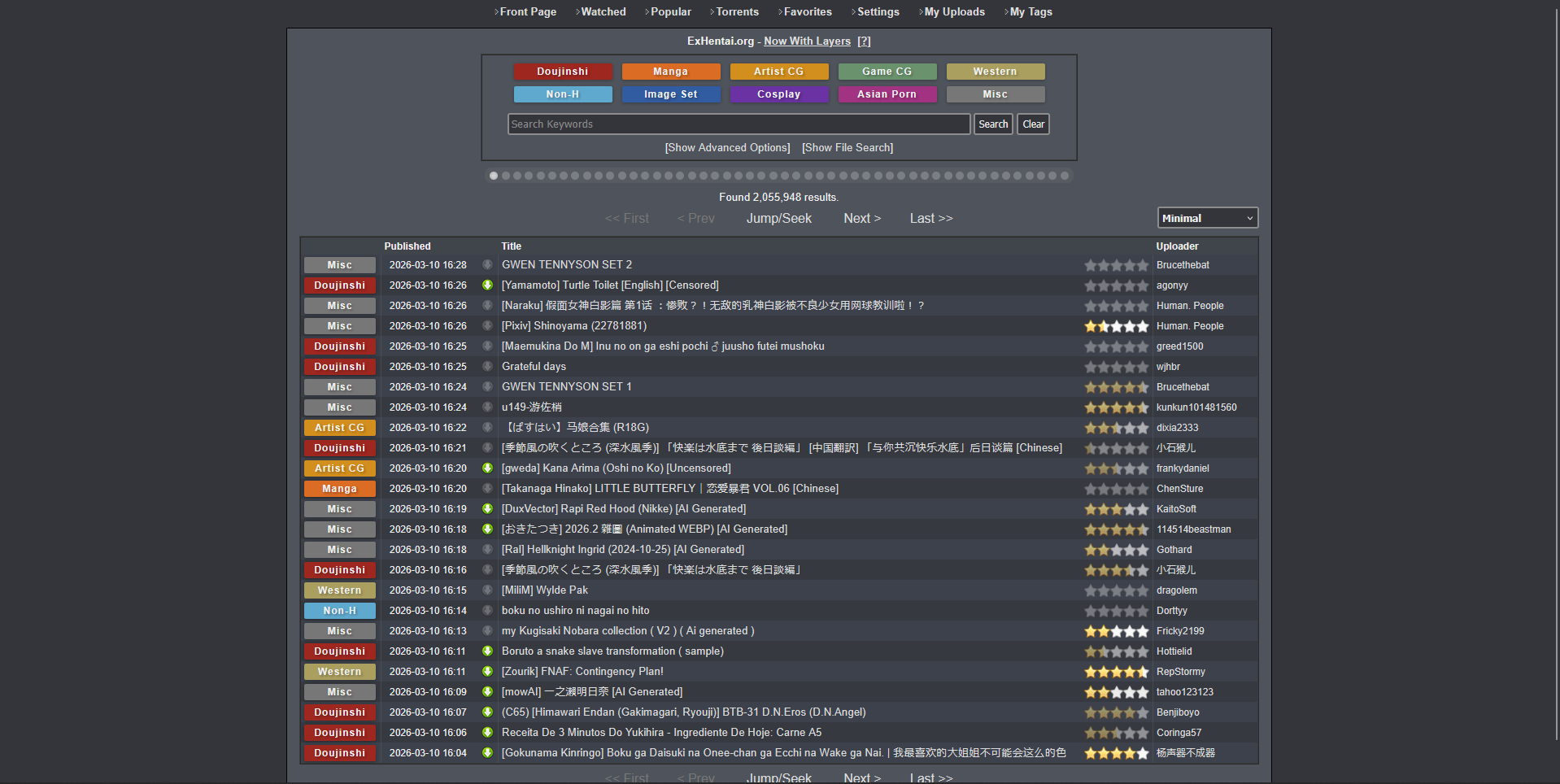This screenshot has height=784, width=1560.
Task: Click the grey torrent icon in greed1500's row
Action: (487, 346)
